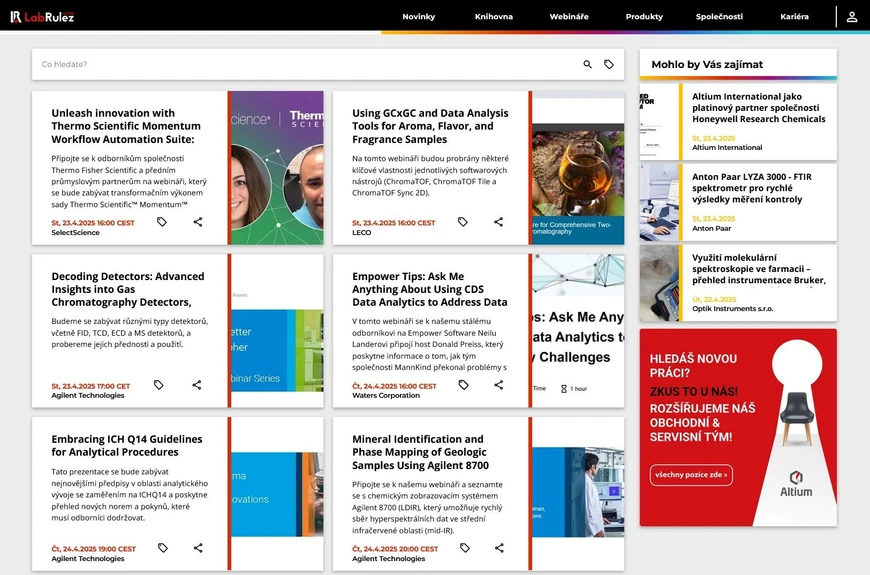Click the Altium job ad banner

pos(738,427)
